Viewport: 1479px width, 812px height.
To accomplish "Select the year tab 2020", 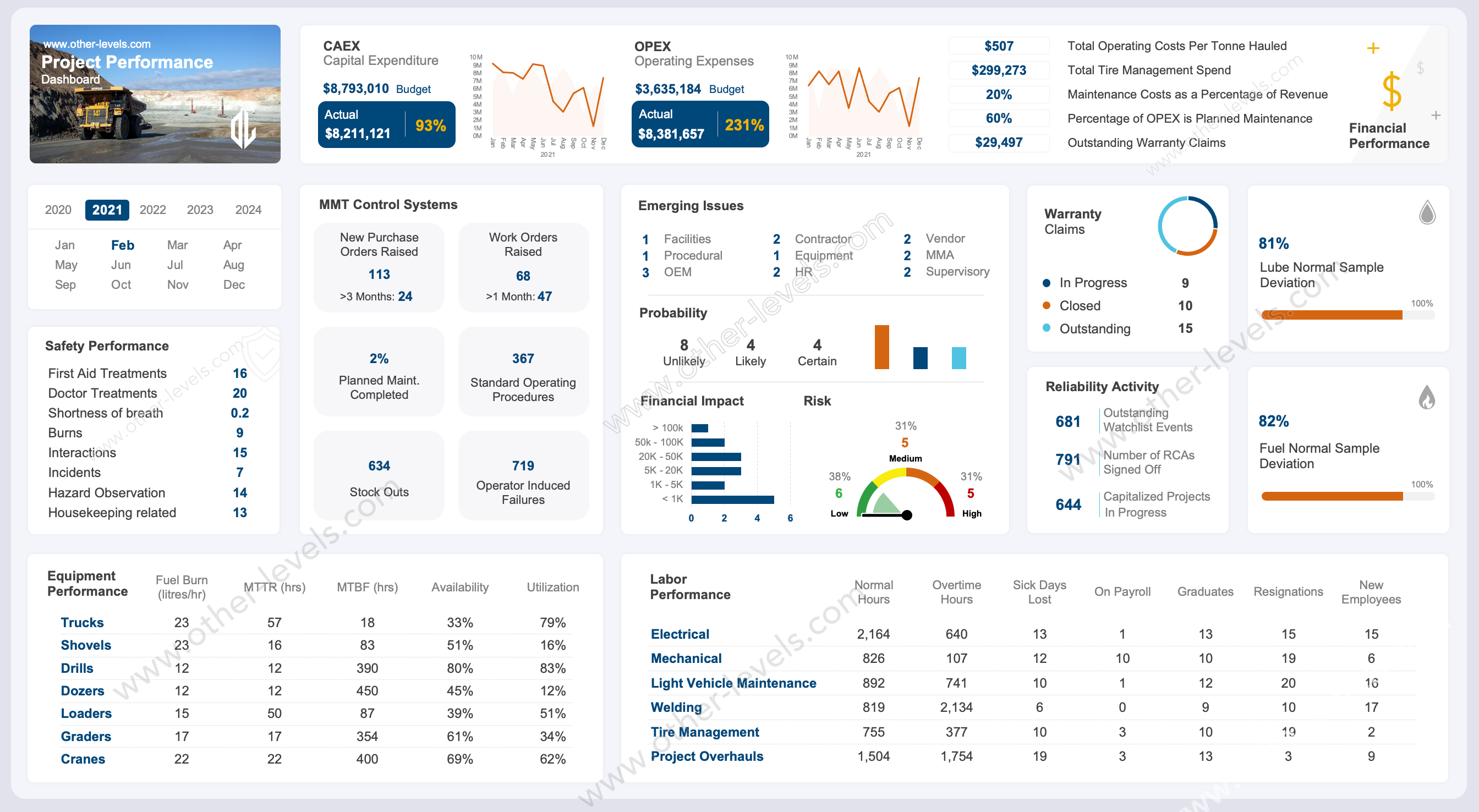I will [x=57, y=209].
